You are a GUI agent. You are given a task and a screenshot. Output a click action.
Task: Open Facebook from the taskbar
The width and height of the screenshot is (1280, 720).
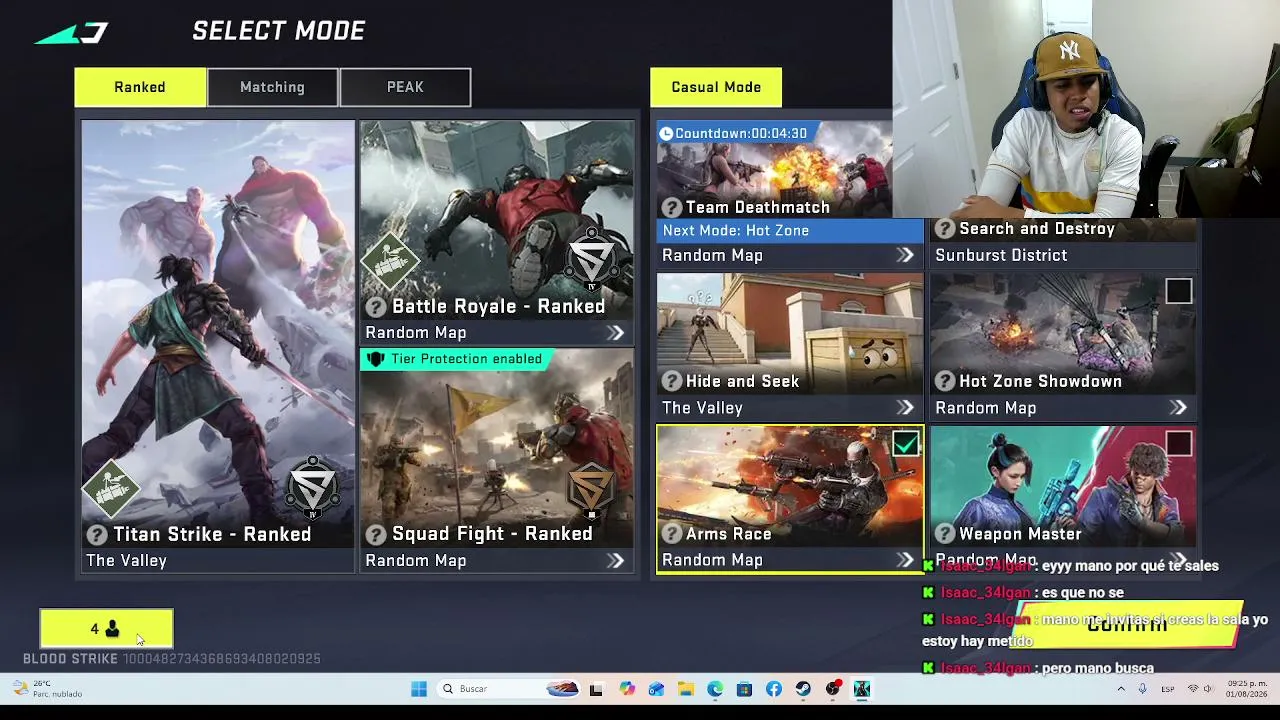point(774,689)
